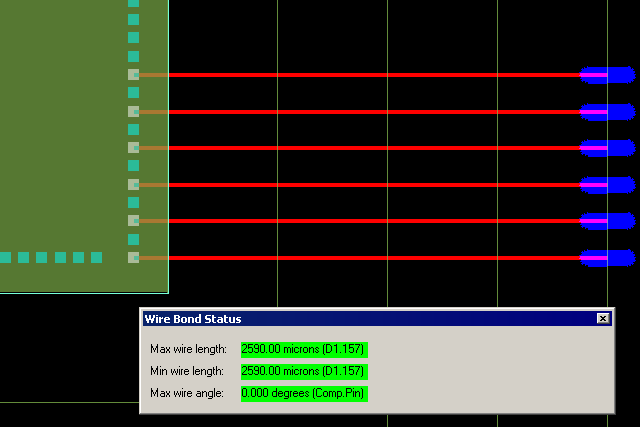Close the Wire Bond Status dialog
Viewport: 640px width, 427px height.
point(603,318)
